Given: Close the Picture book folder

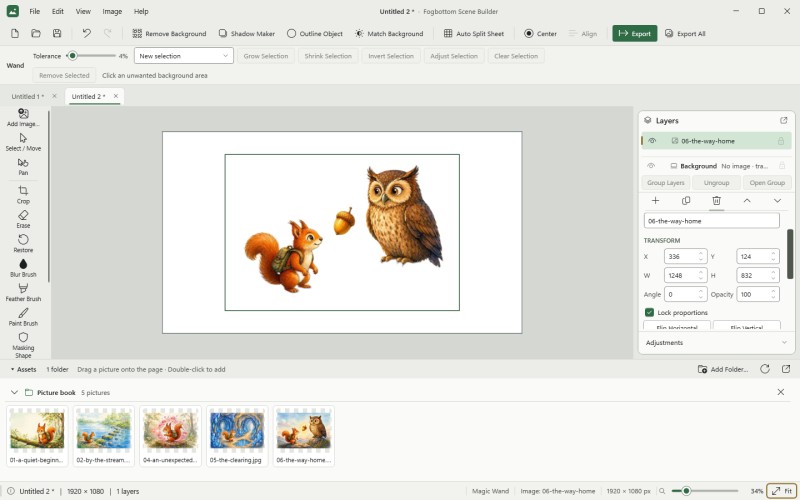Looking at the screenshot, I should [781, 392].
